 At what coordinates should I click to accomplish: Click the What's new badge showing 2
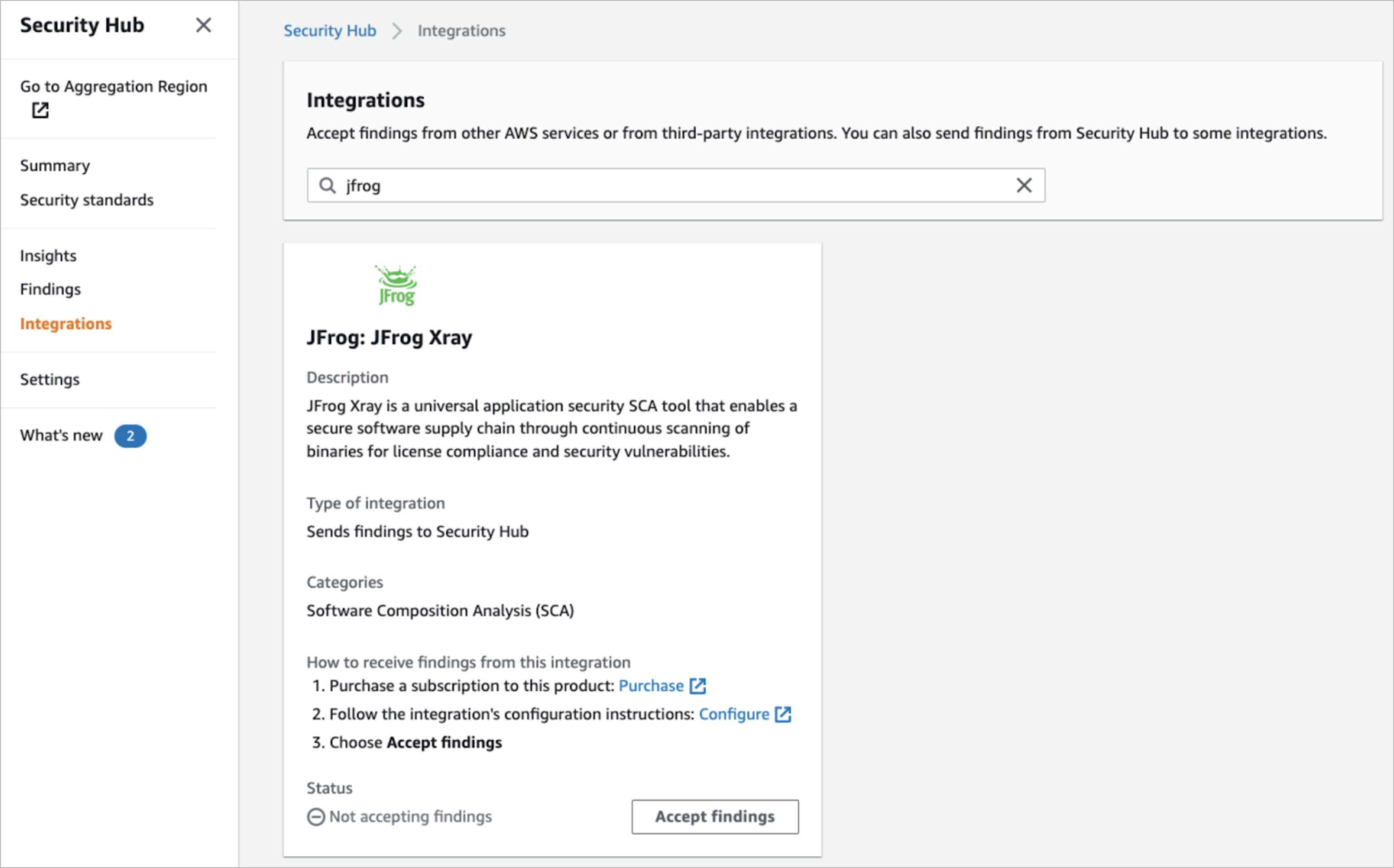(130, 436)
